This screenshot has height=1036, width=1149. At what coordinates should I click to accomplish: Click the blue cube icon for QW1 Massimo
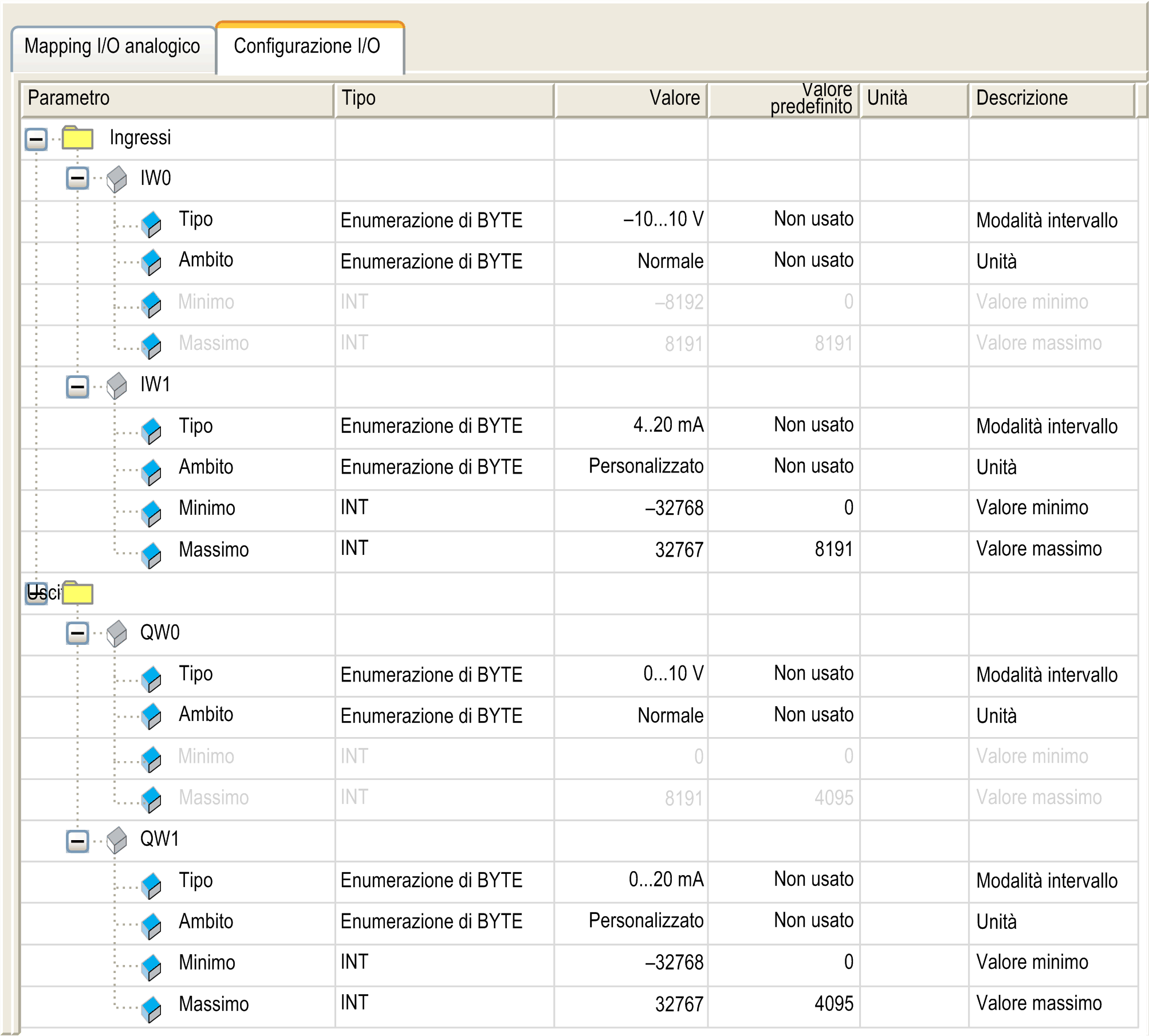coord(152,1009)
